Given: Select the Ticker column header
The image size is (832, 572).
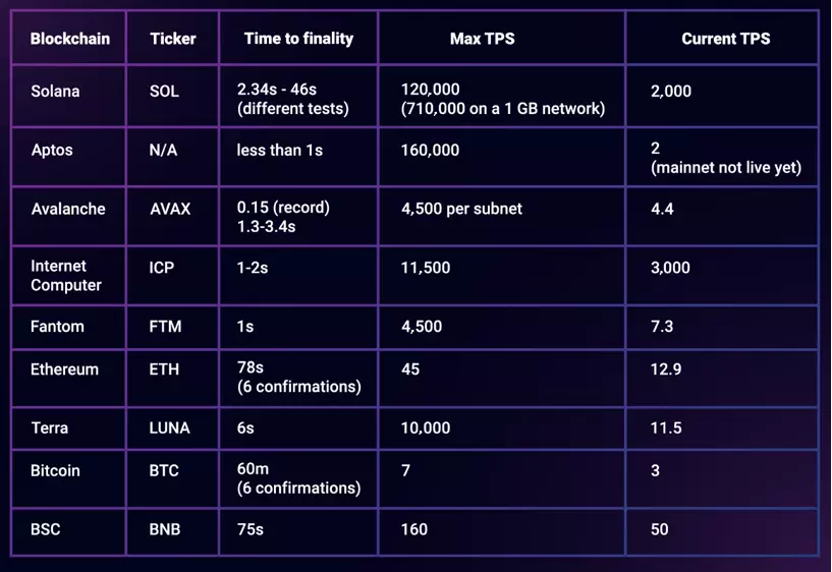Looking at the screenshot, I should pos(172,38).
